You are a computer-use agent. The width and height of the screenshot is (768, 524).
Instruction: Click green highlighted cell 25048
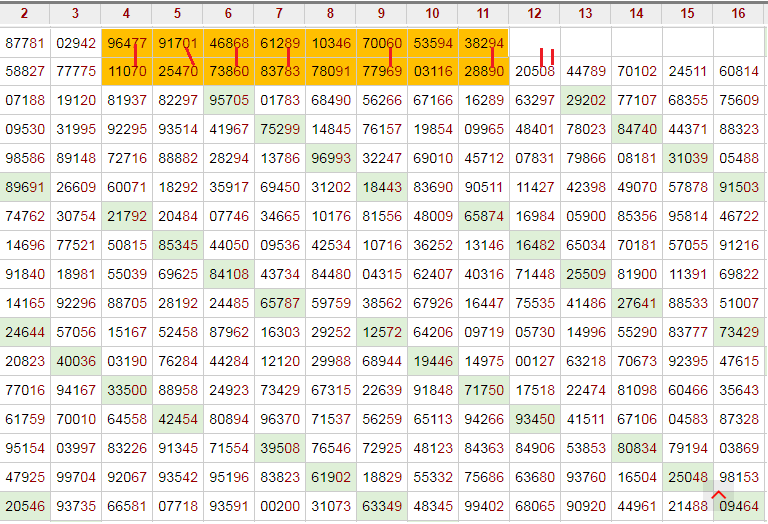click(x=687, y=478)
